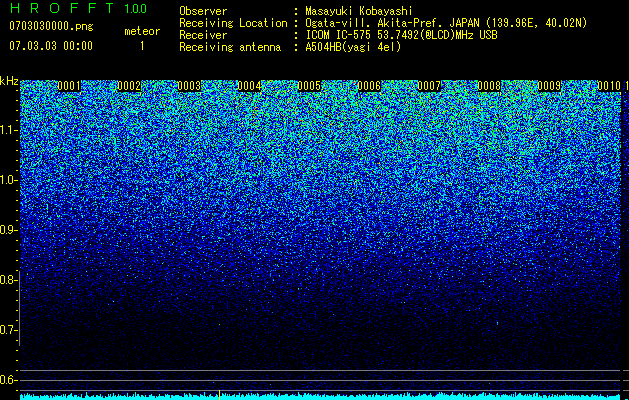Screen dimensions: 629x400
Task: Click the timestamp 07.03.03 00:00
Action: tap(51, 46)
